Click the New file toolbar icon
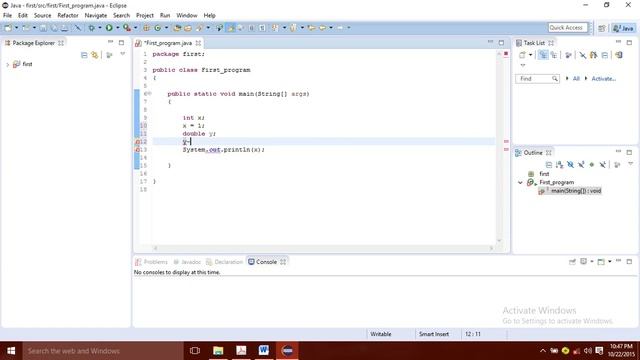640x360 pixels. pos(8,28)
